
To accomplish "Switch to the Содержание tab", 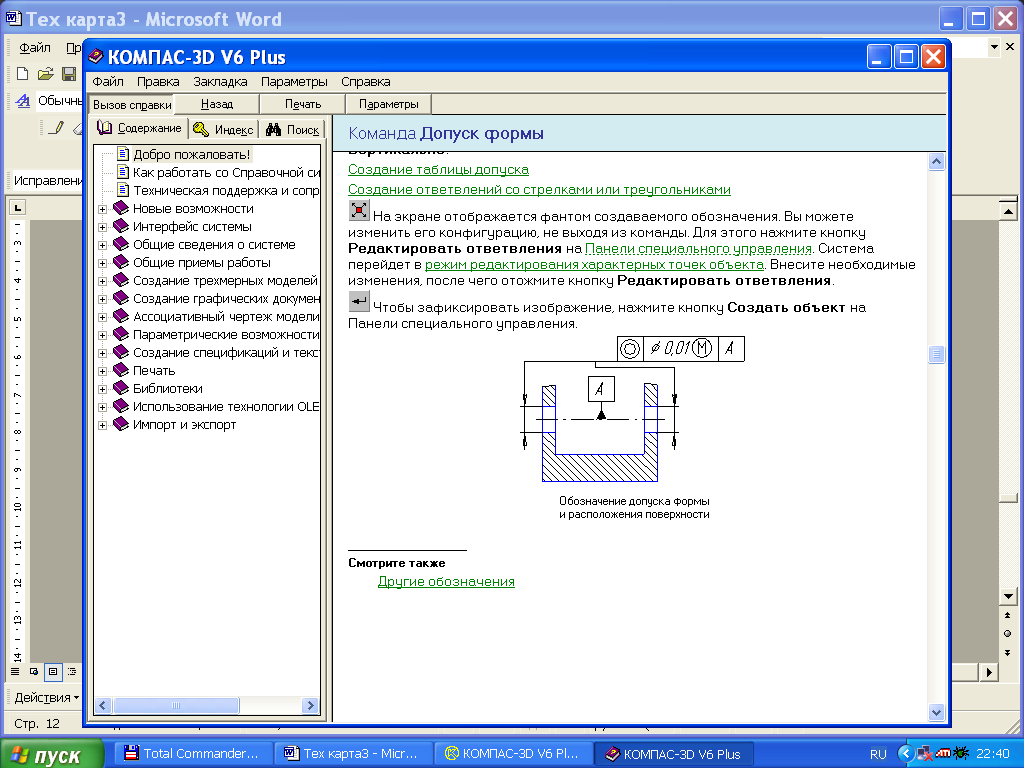I will (139, 128).
